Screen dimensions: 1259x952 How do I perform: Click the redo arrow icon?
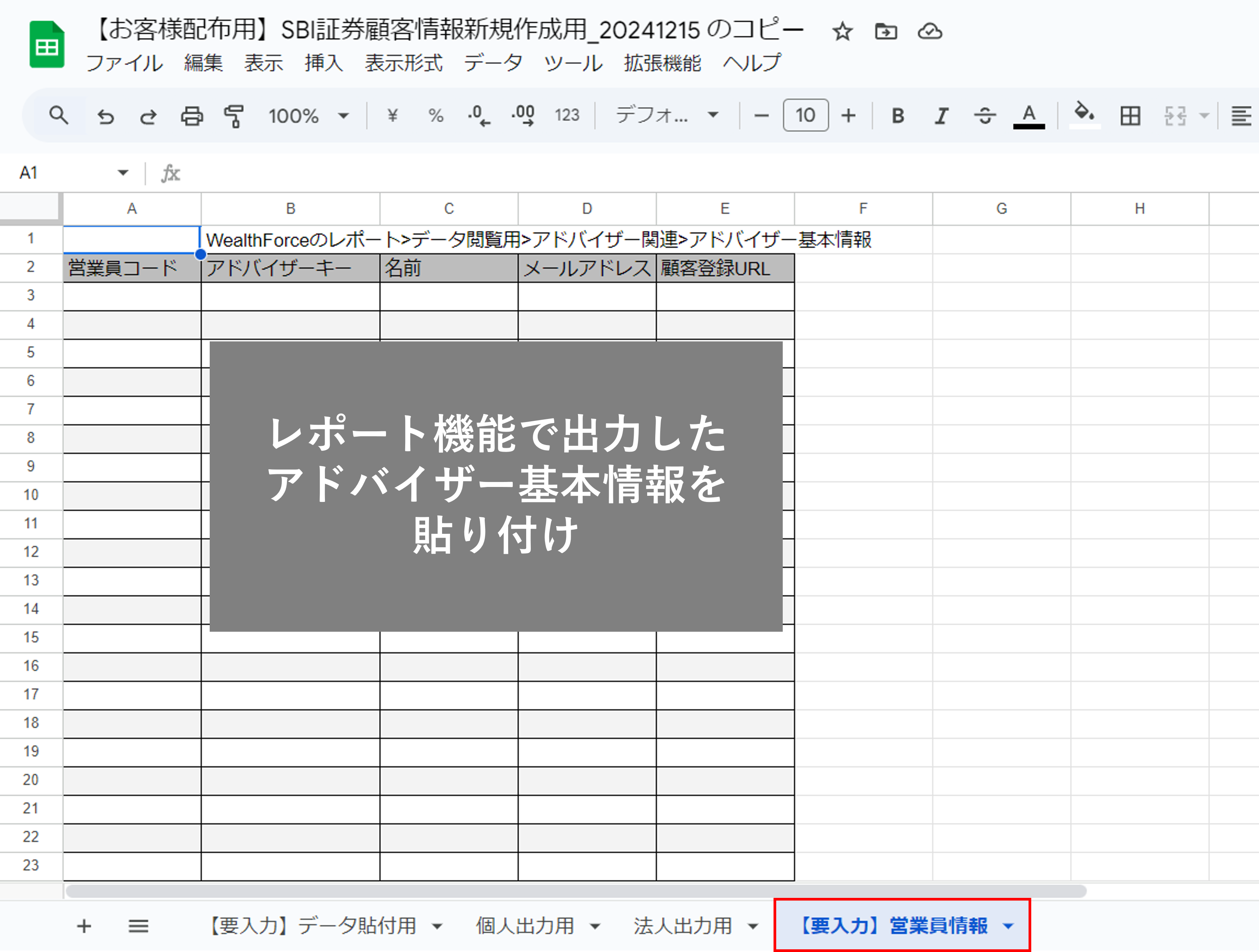tap(149, 116)
